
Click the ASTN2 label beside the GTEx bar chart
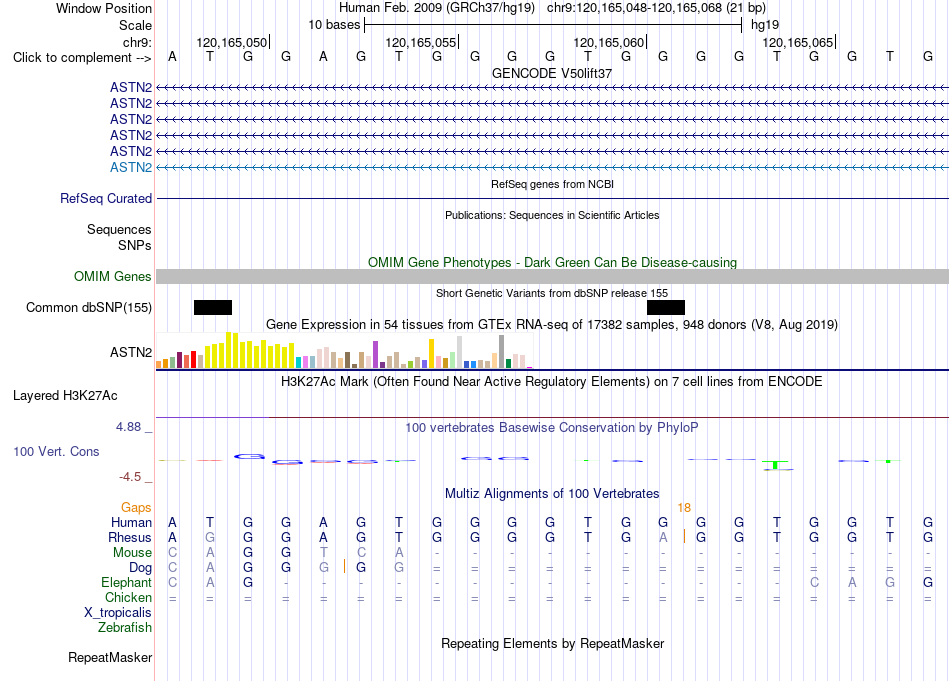[x=131, y=352]
